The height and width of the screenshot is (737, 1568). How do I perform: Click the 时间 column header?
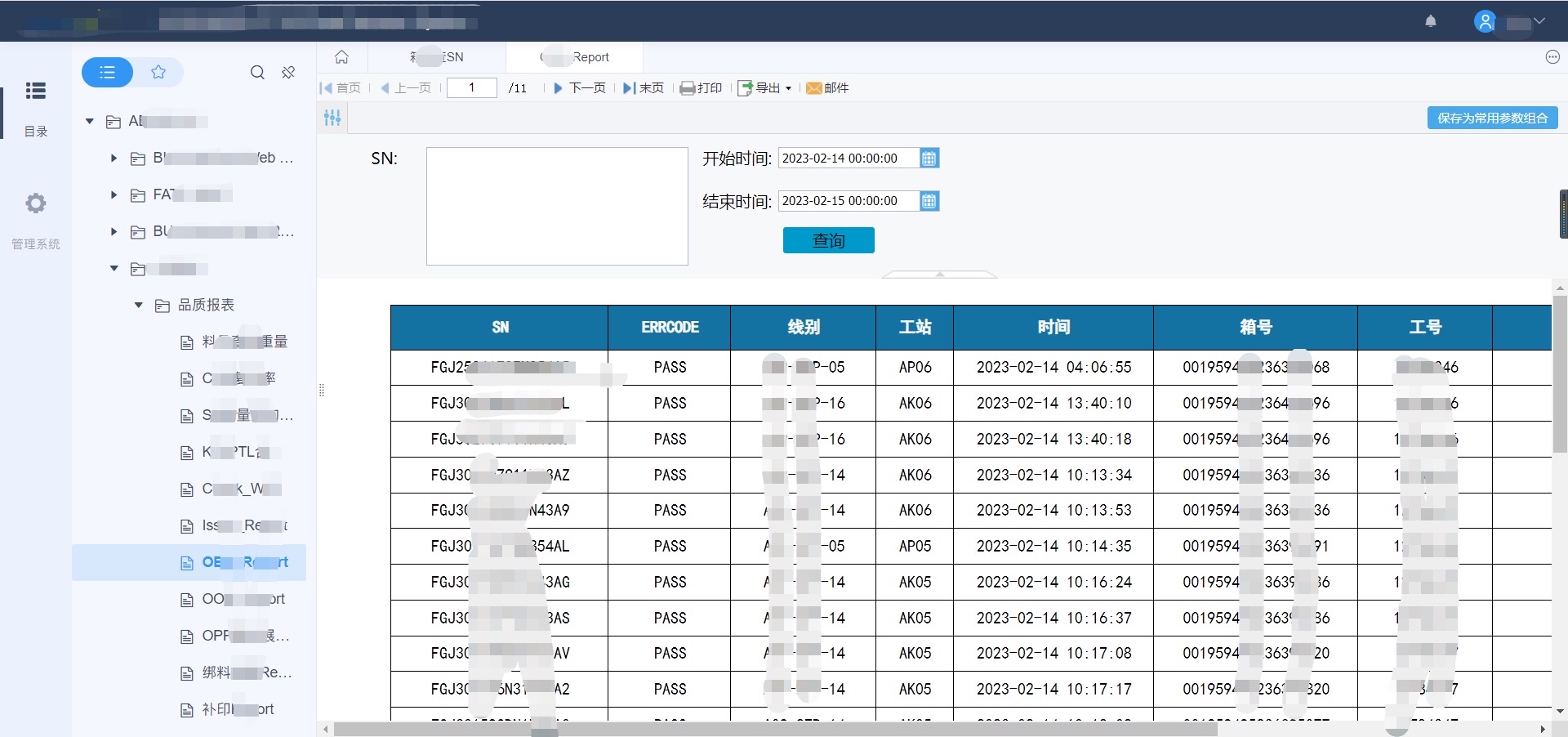coord(1053,328)
